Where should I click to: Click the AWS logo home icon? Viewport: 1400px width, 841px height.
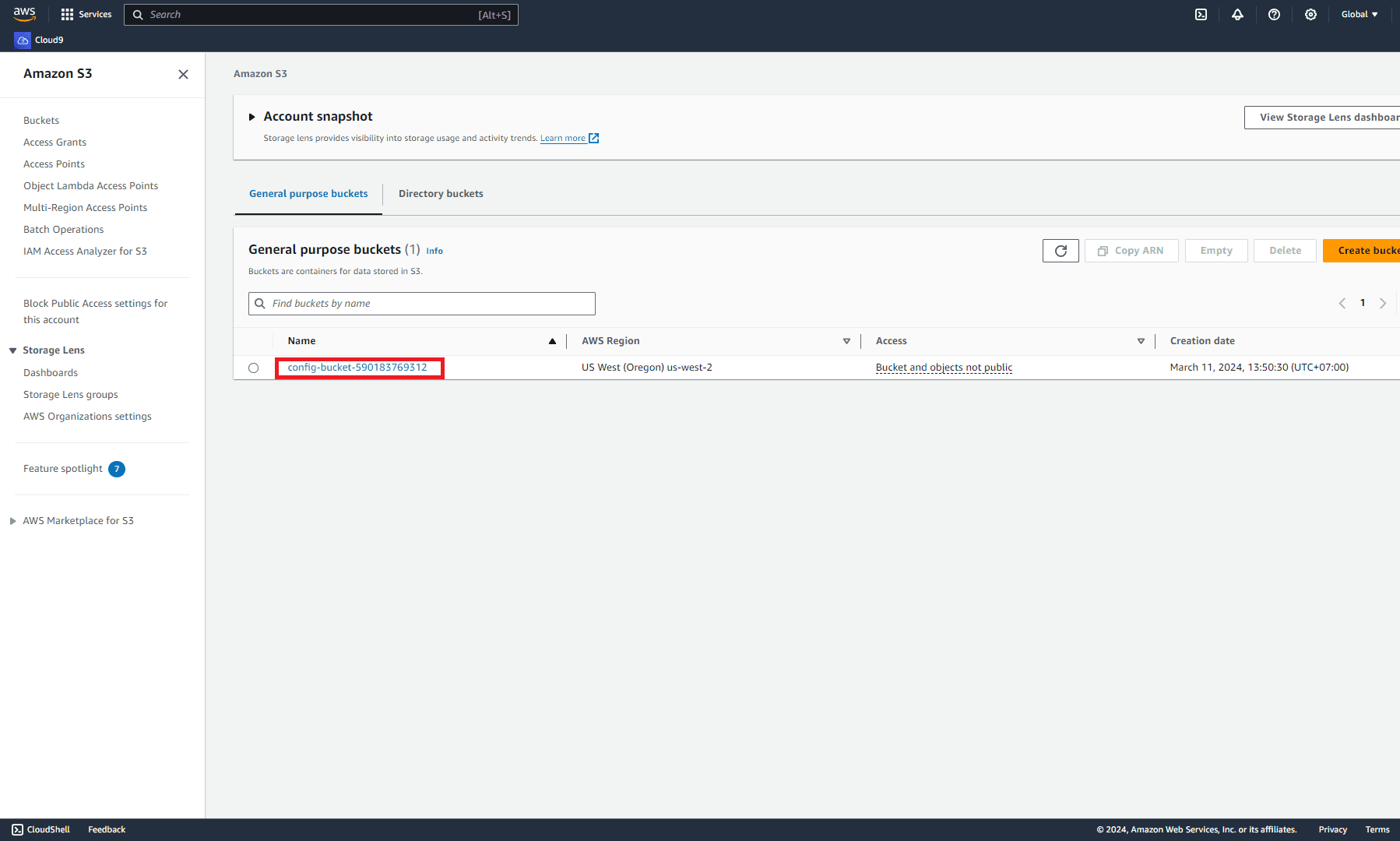coord(24,14)
